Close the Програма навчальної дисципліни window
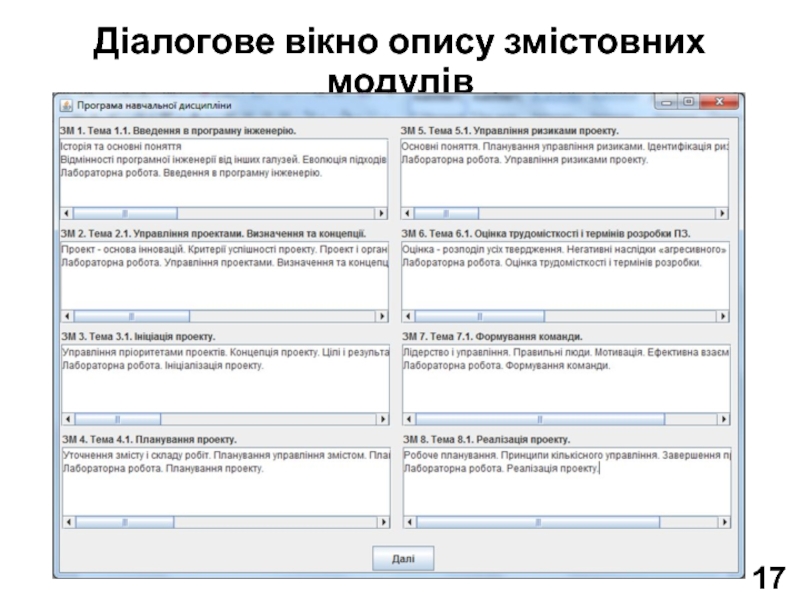This screenshot has width=800, height=600. click(721, 102)
